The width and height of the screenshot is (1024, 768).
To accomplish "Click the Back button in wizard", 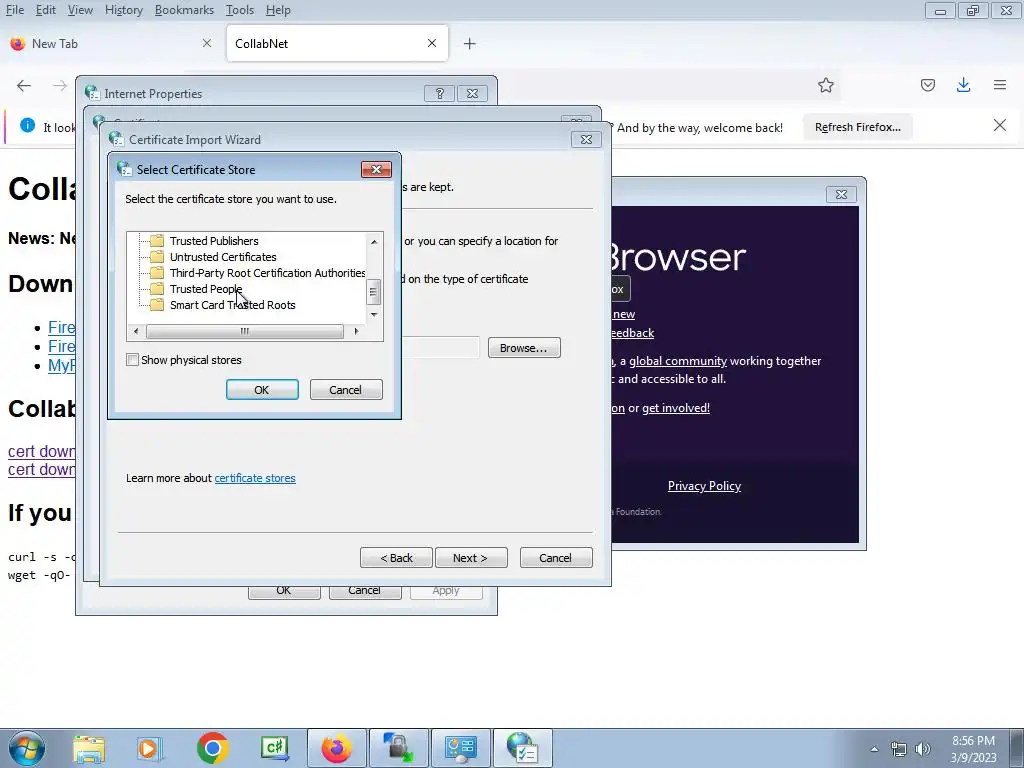I will pyautogui.click(x=396, y=558).
